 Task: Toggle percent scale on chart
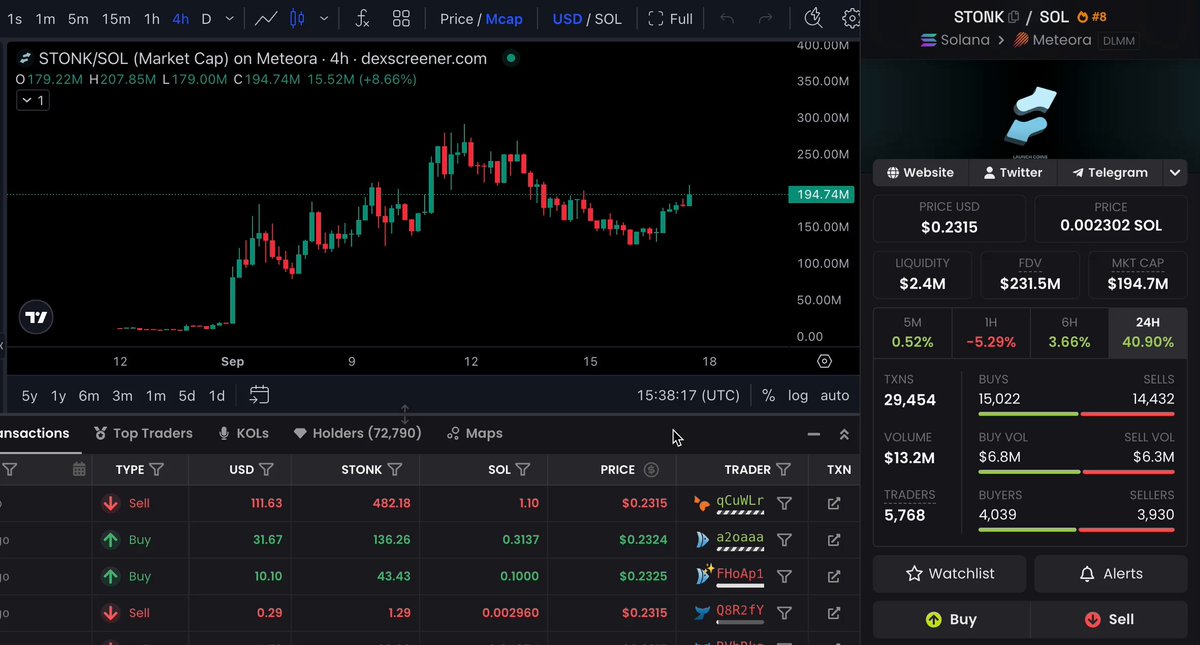point(768,395)
